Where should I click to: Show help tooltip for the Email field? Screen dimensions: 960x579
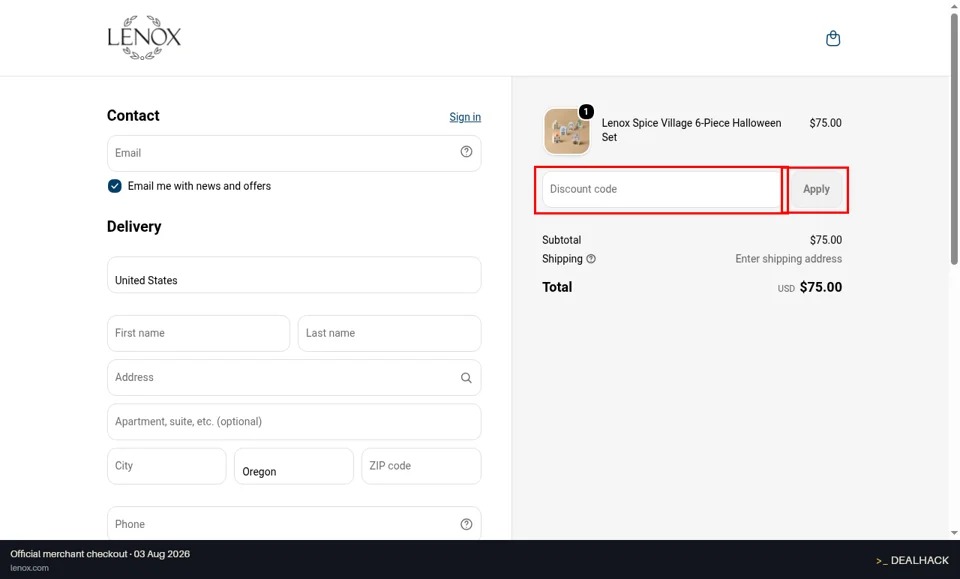tap(466, 152)
